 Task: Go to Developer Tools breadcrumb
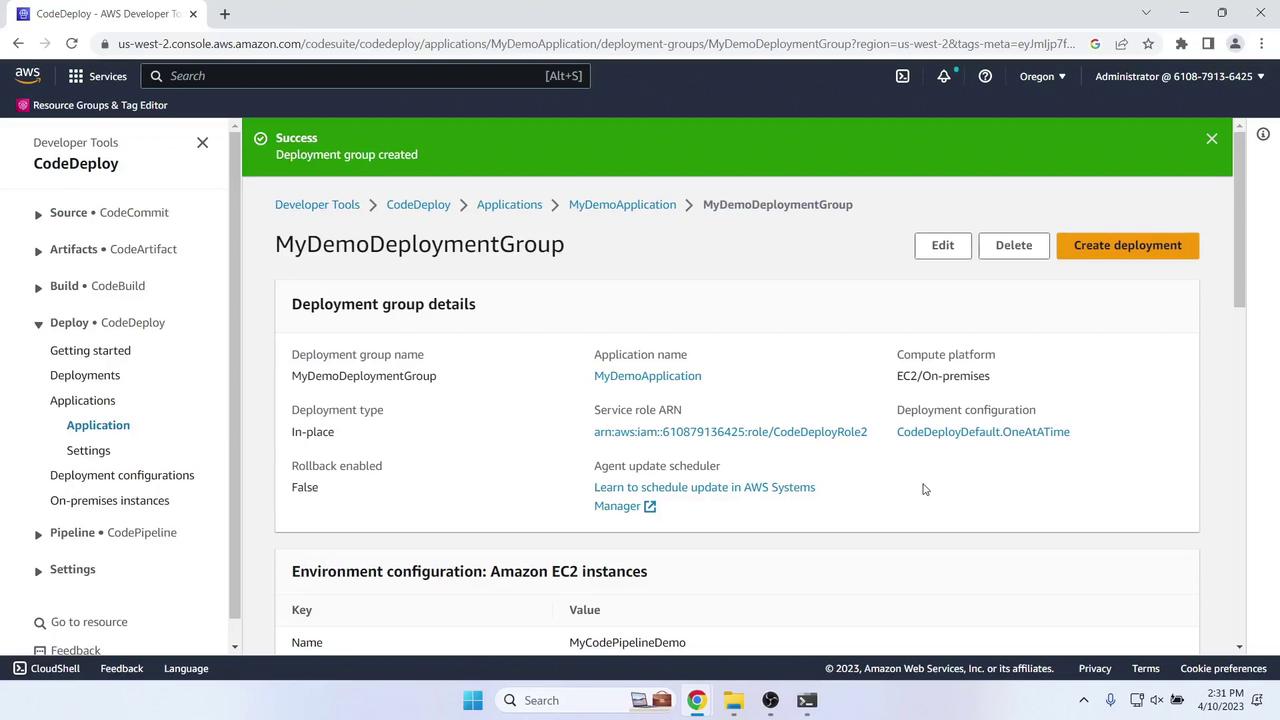point(317,205)
